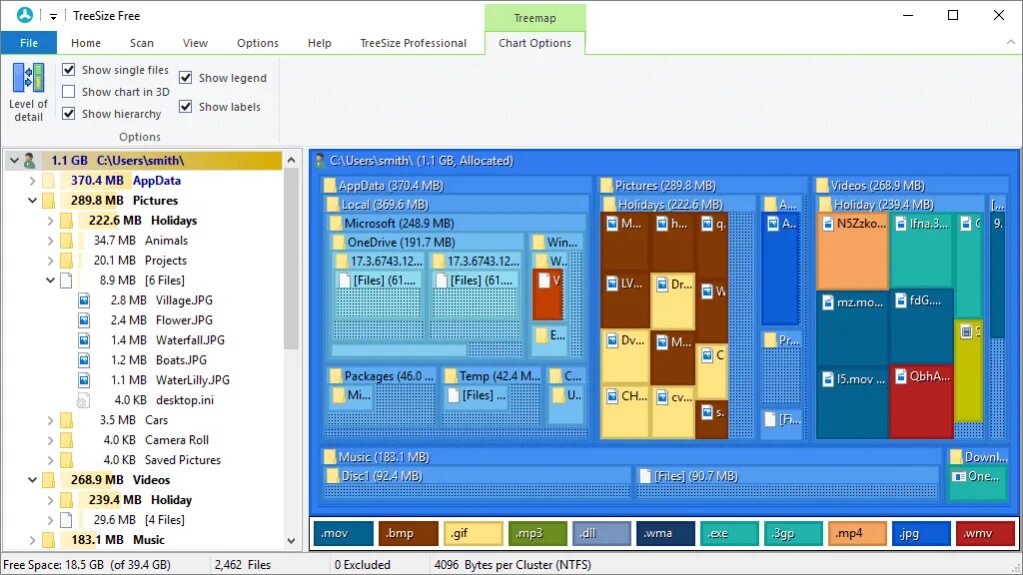This screenshot has height=575, width=1023.
Task: Toggle Show single files checkbox
Action: click(x=69, y=69)
